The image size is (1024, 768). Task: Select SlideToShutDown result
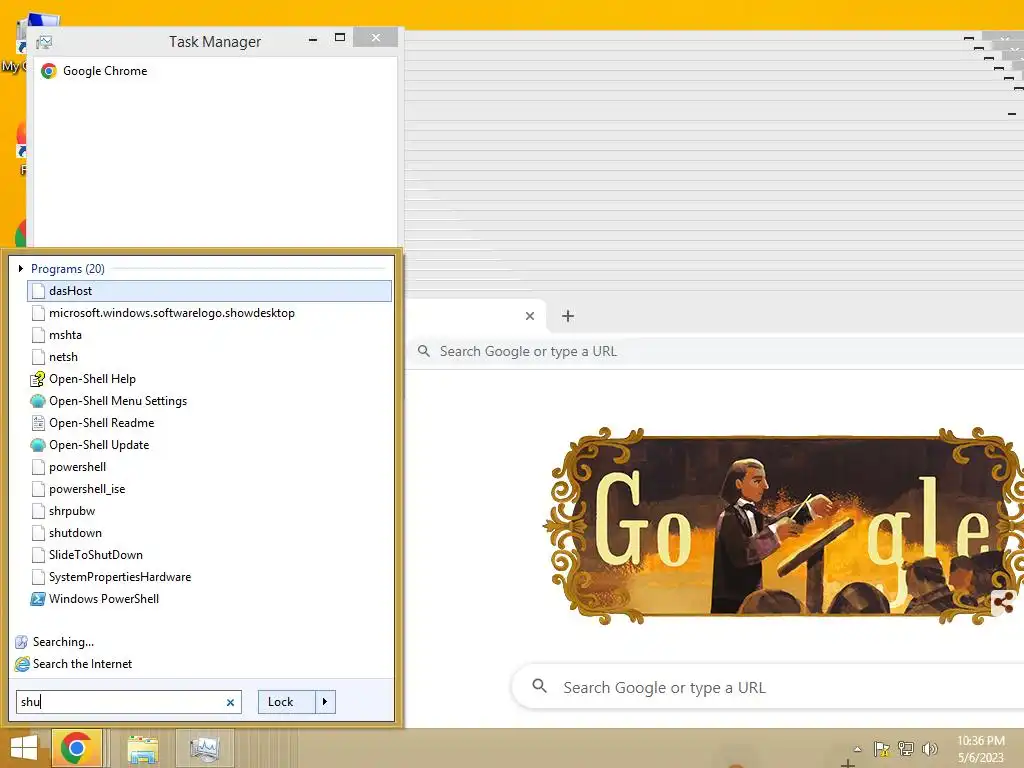coord(210,555)
